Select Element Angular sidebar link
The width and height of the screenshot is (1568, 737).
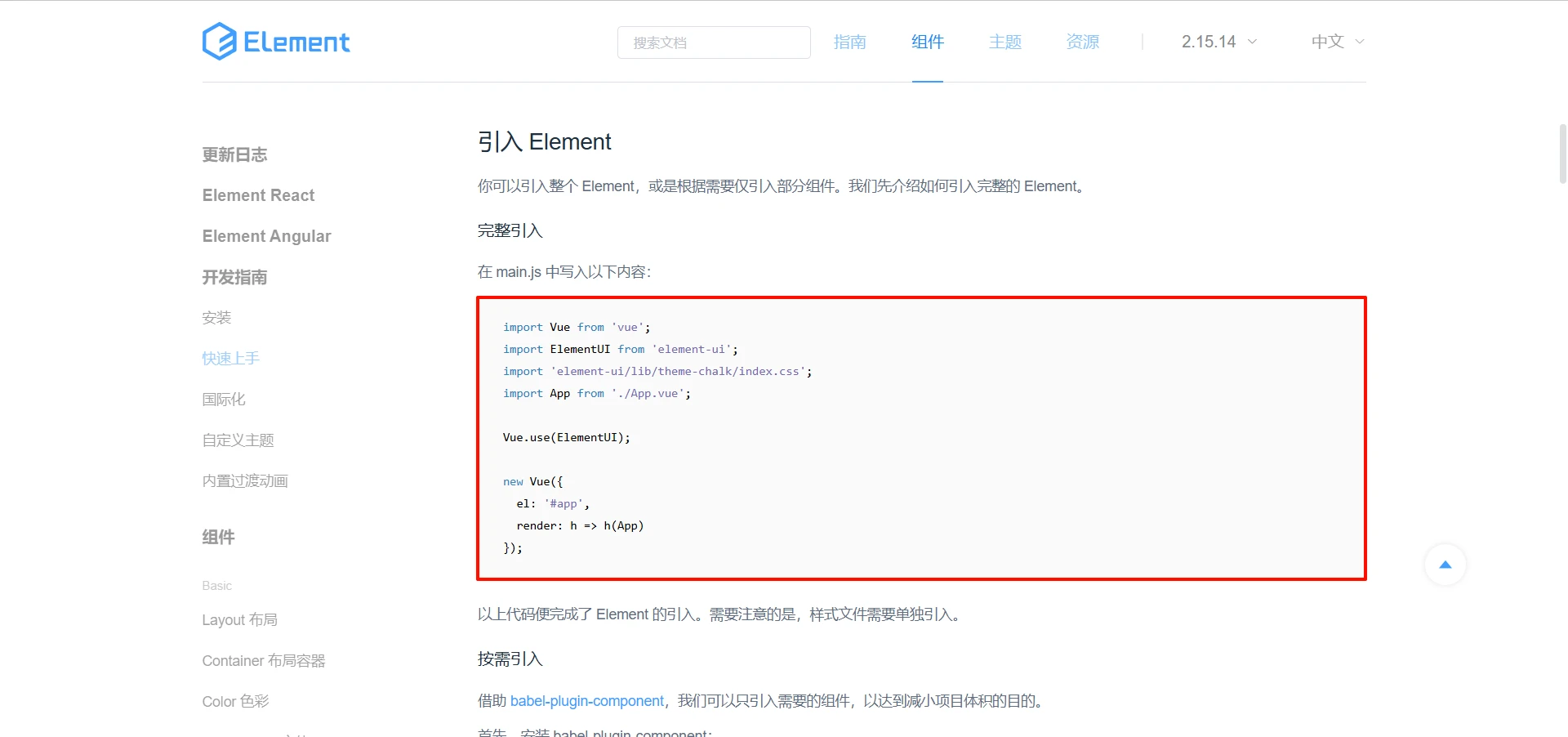(x=266, y=236)
